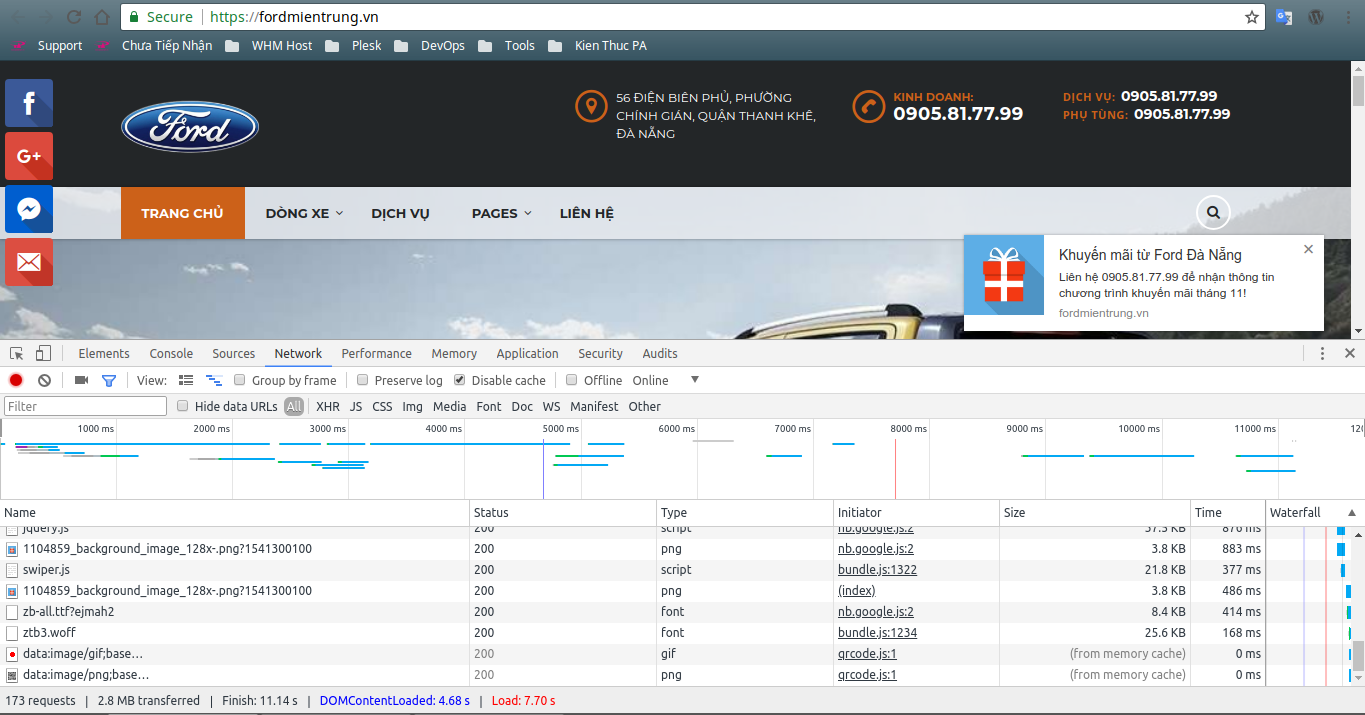
Task: Click the browser home button
Action: (102, 17)
